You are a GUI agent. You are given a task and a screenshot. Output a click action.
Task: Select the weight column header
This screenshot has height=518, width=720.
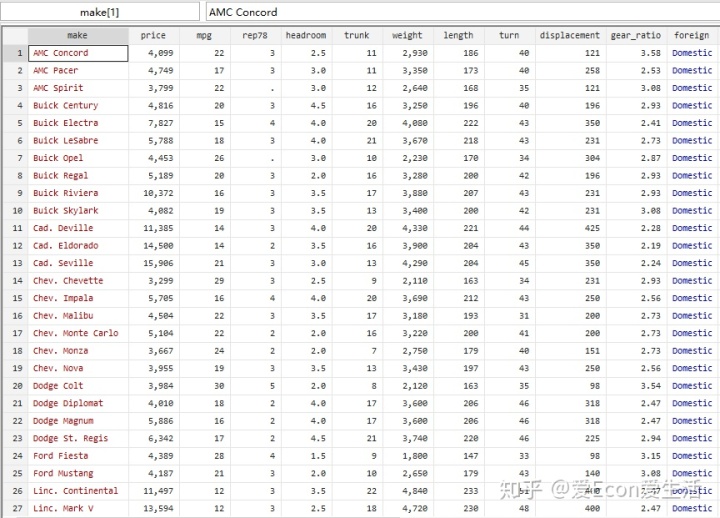click(x=408, y=35)
